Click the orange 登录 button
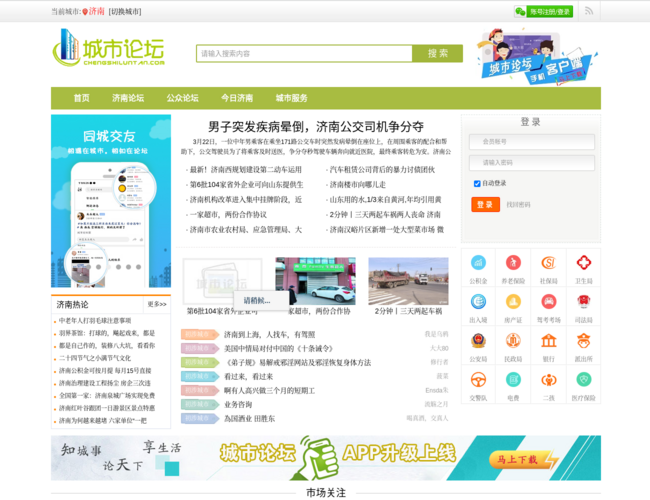 coord(485,204)
